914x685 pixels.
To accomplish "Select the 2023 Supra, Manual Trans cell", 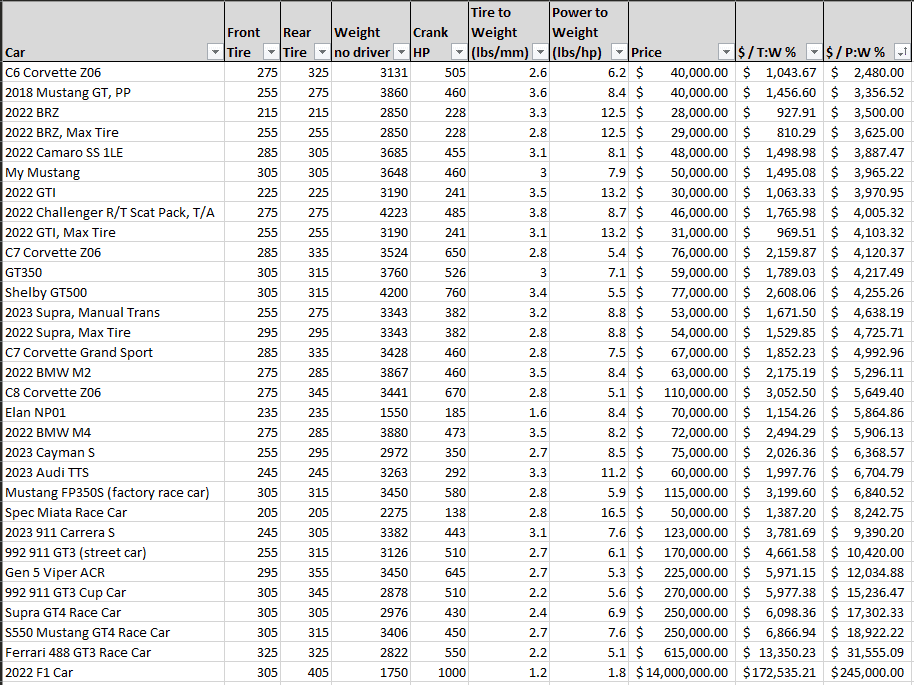I will coord(113,312).
